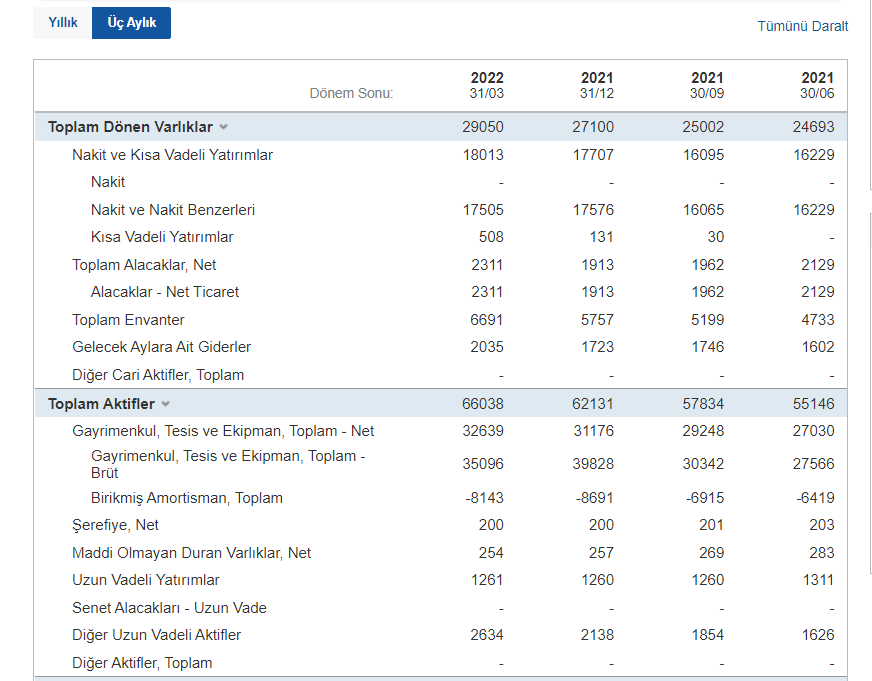Collapse the Toplam Aktifler section arrow
Screen dimensions: 872x681
(x=166, y=404)
